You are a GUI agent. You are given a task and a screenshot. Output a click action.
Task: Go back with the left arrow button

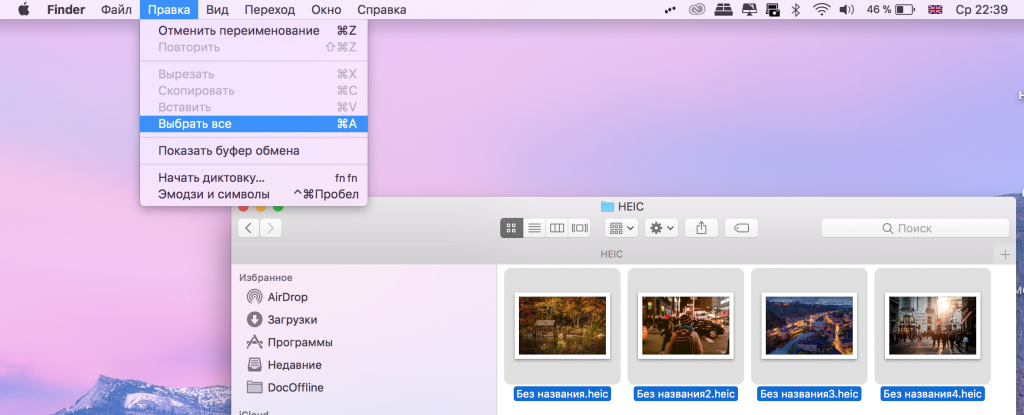click(x=248, y=228)
